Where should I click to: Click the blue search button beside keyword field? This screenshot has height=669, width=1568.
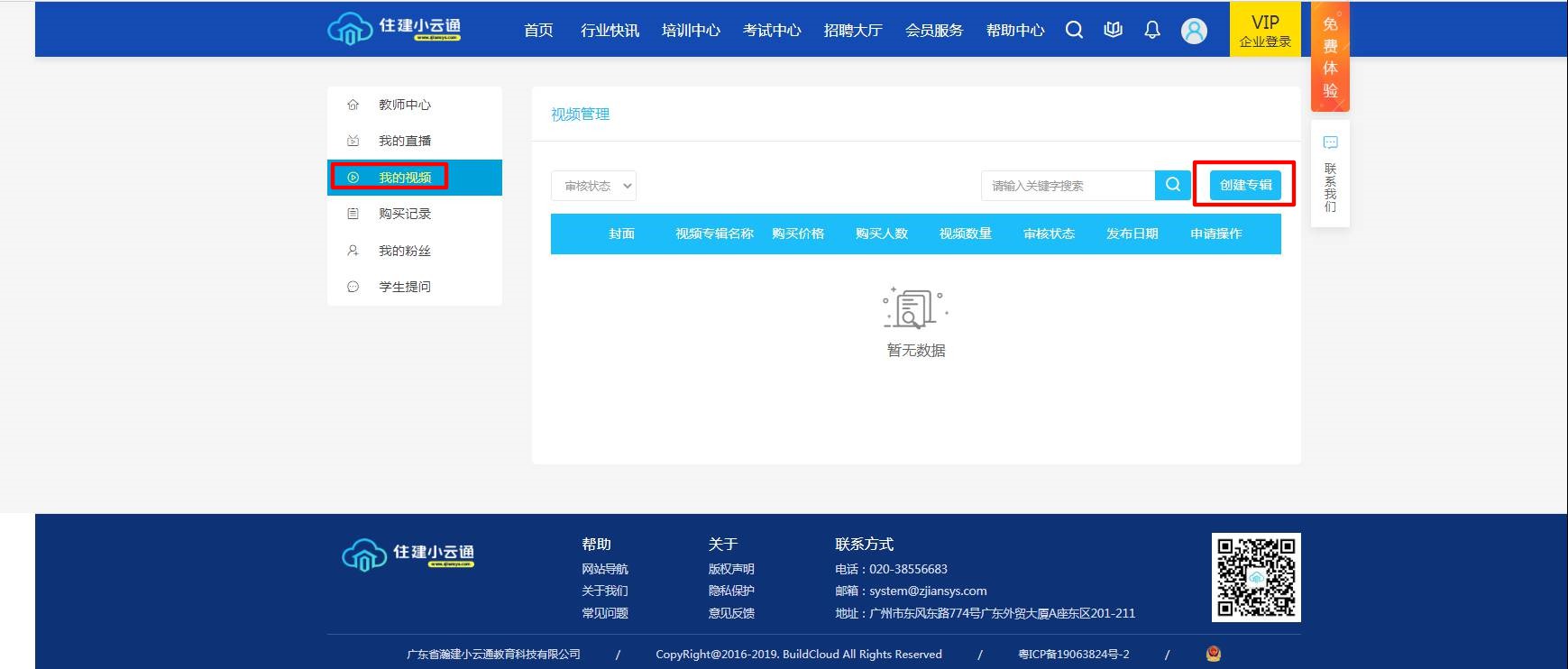1172,185
